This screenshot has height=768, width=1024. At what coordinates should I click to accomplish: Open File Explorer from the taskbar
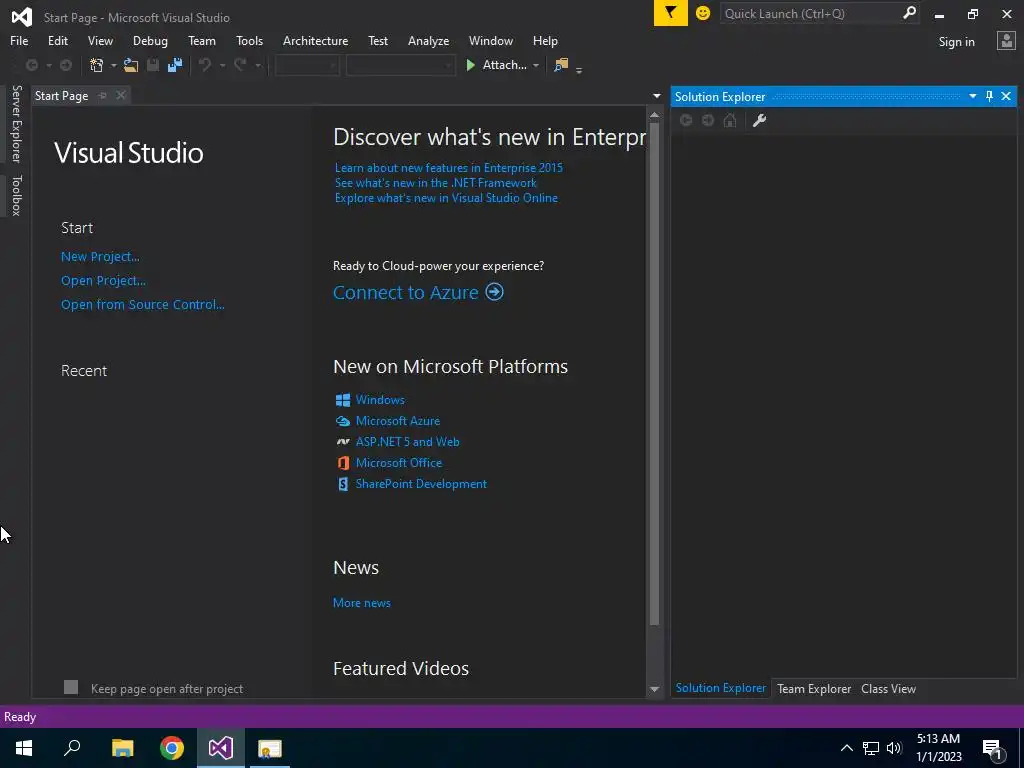coord(123,748)
